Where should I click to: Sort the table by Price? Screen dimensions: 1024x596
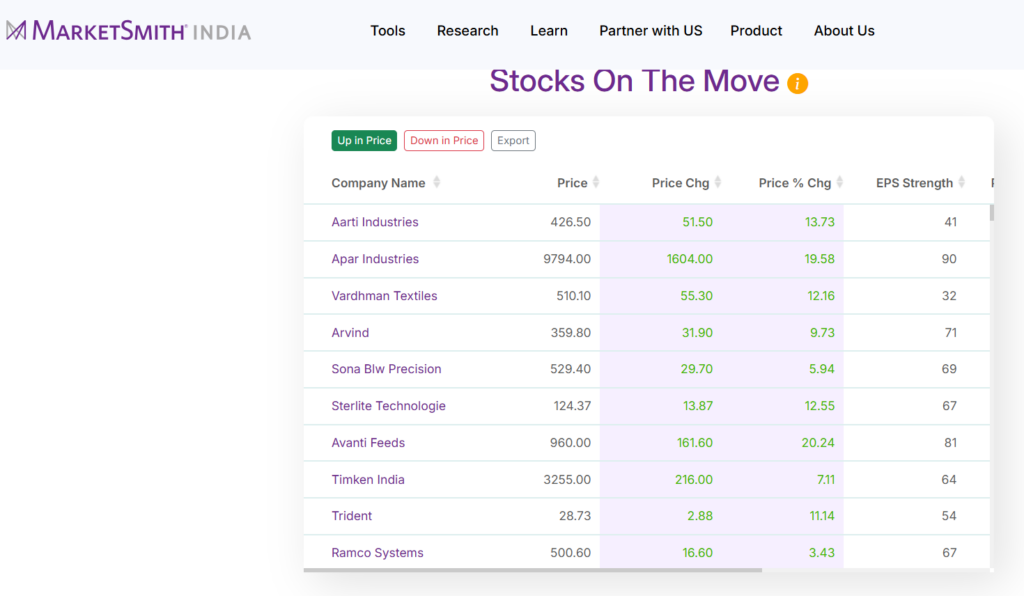point(594,183)
